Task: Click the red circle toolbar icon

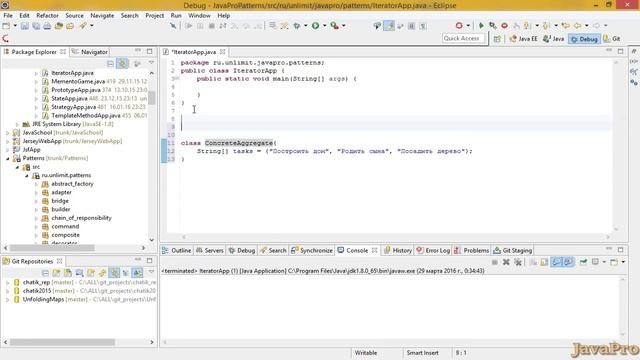Action: tap(459, 26)
